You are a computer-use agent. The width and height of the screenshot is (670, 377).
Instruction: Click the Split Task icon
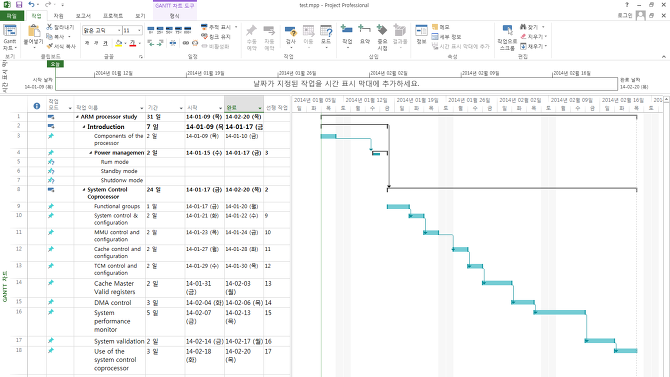pyautogui.click(x=173, y=43)
